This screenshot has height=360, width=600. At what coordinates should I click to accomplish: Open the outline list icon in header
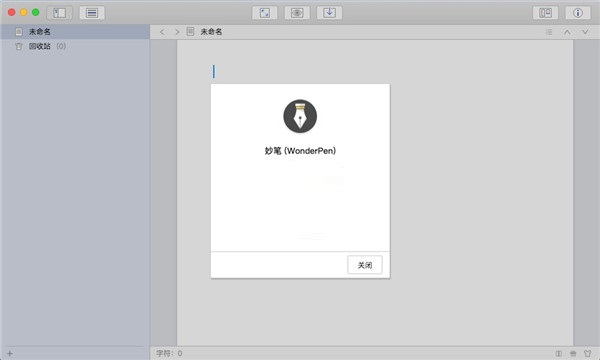[x=549, y=32]
